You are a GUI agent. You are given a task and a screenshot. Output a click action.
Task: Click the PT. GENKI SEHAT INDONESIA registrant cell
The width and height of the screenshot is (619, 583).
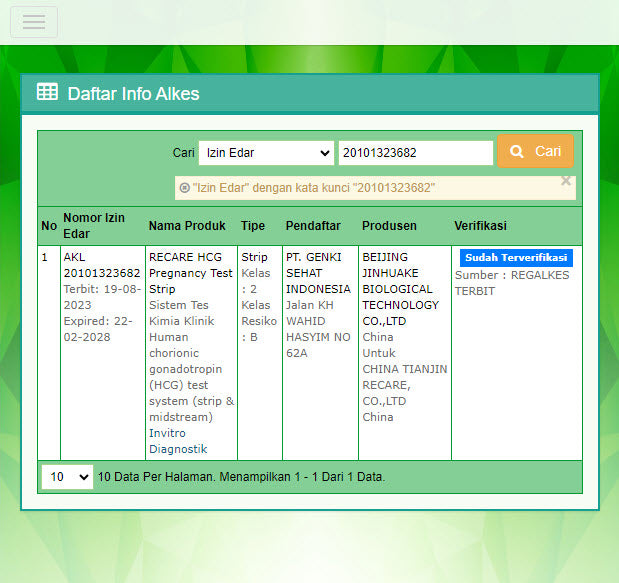(x=318, y=273)
